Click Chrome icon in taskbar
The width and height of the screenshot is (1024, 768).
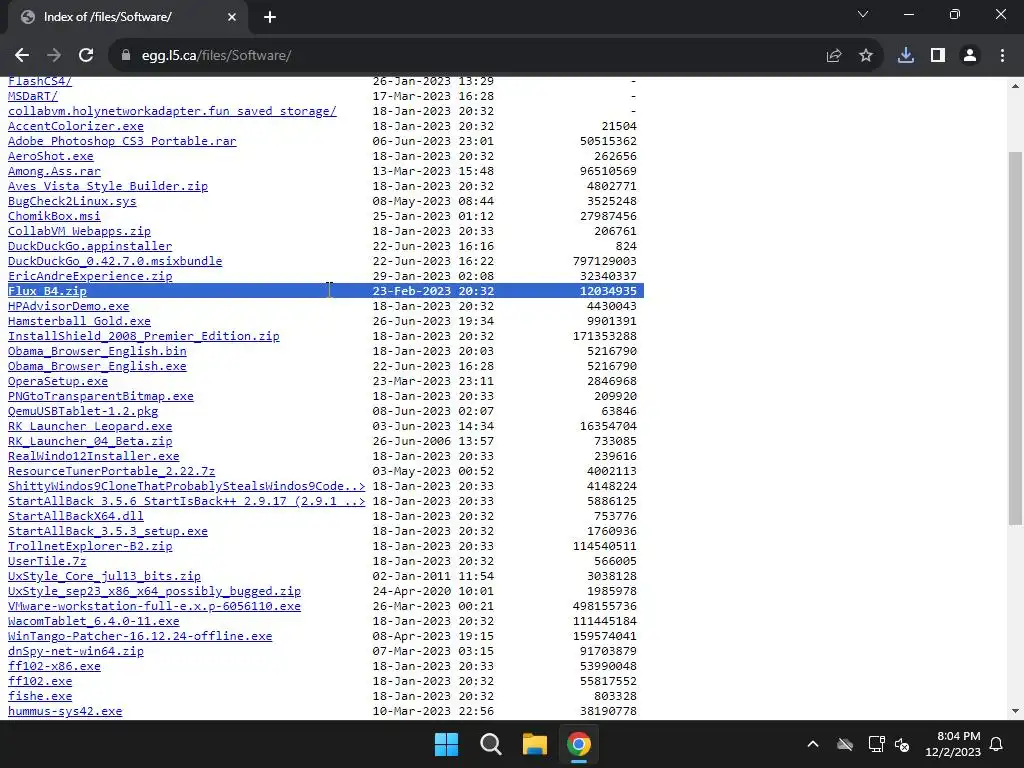tap(579, 744)
